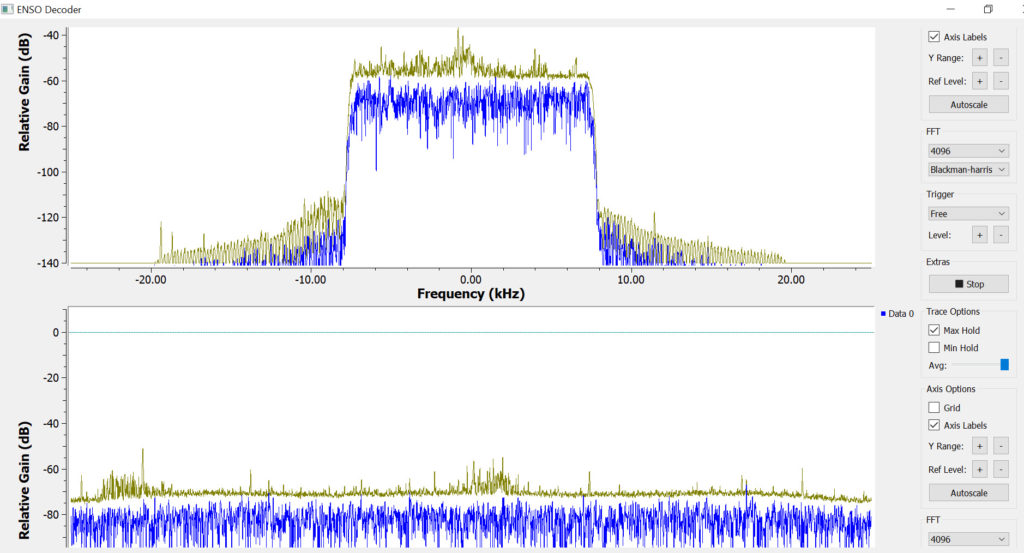1024x553 pixels.
Task: Open the top FFT size 4096 dropdown
Action: coord(968,151)
